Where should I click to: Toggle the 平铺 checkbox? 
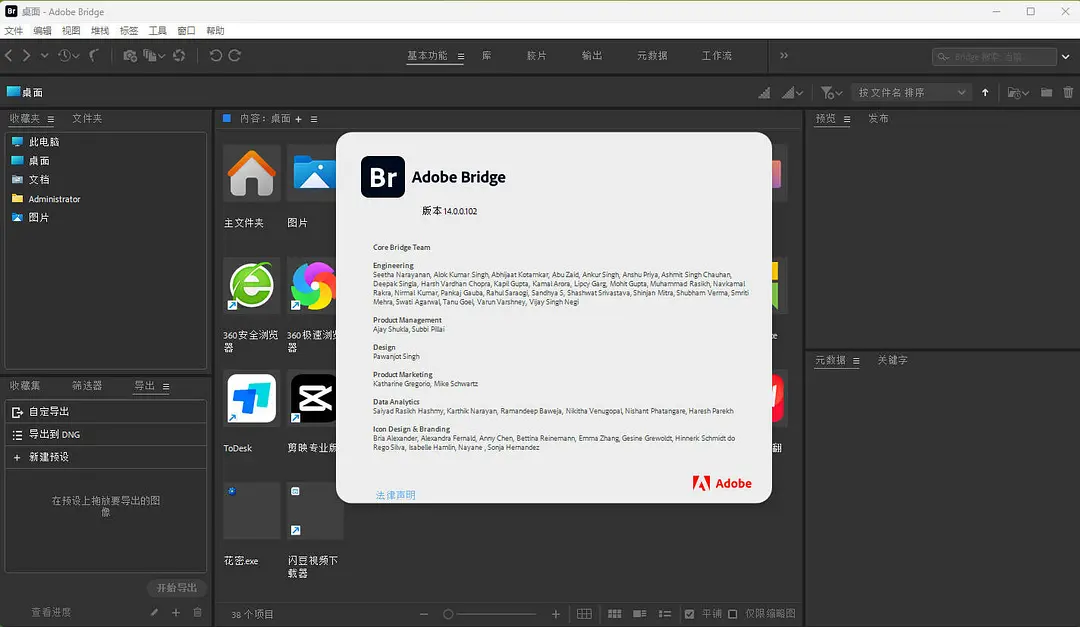pyautogui.click(x=689, y=614)
